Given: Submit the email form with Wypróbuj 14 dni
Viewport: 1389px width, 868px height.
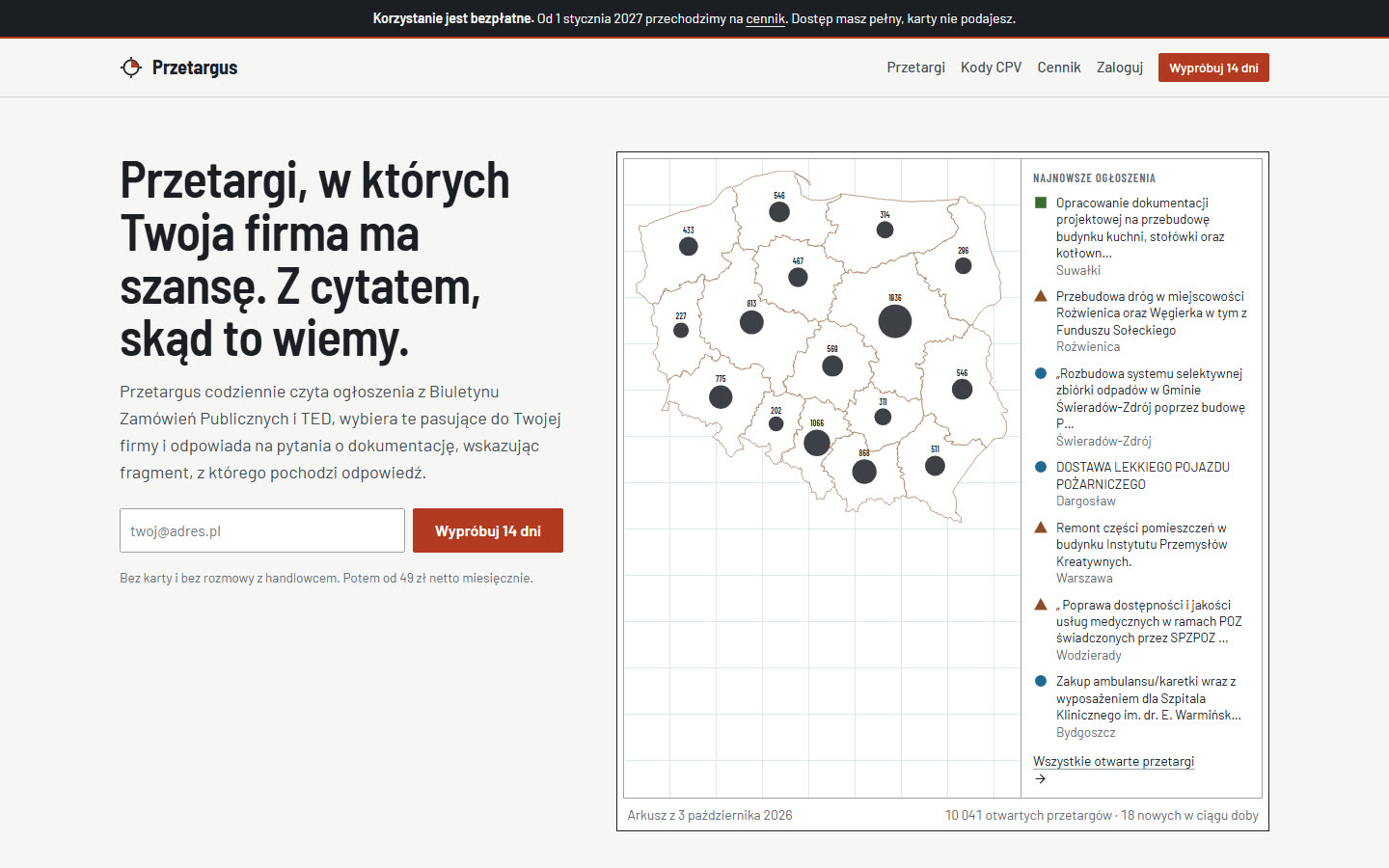Looking at the screenshot, I should [488, 530].
